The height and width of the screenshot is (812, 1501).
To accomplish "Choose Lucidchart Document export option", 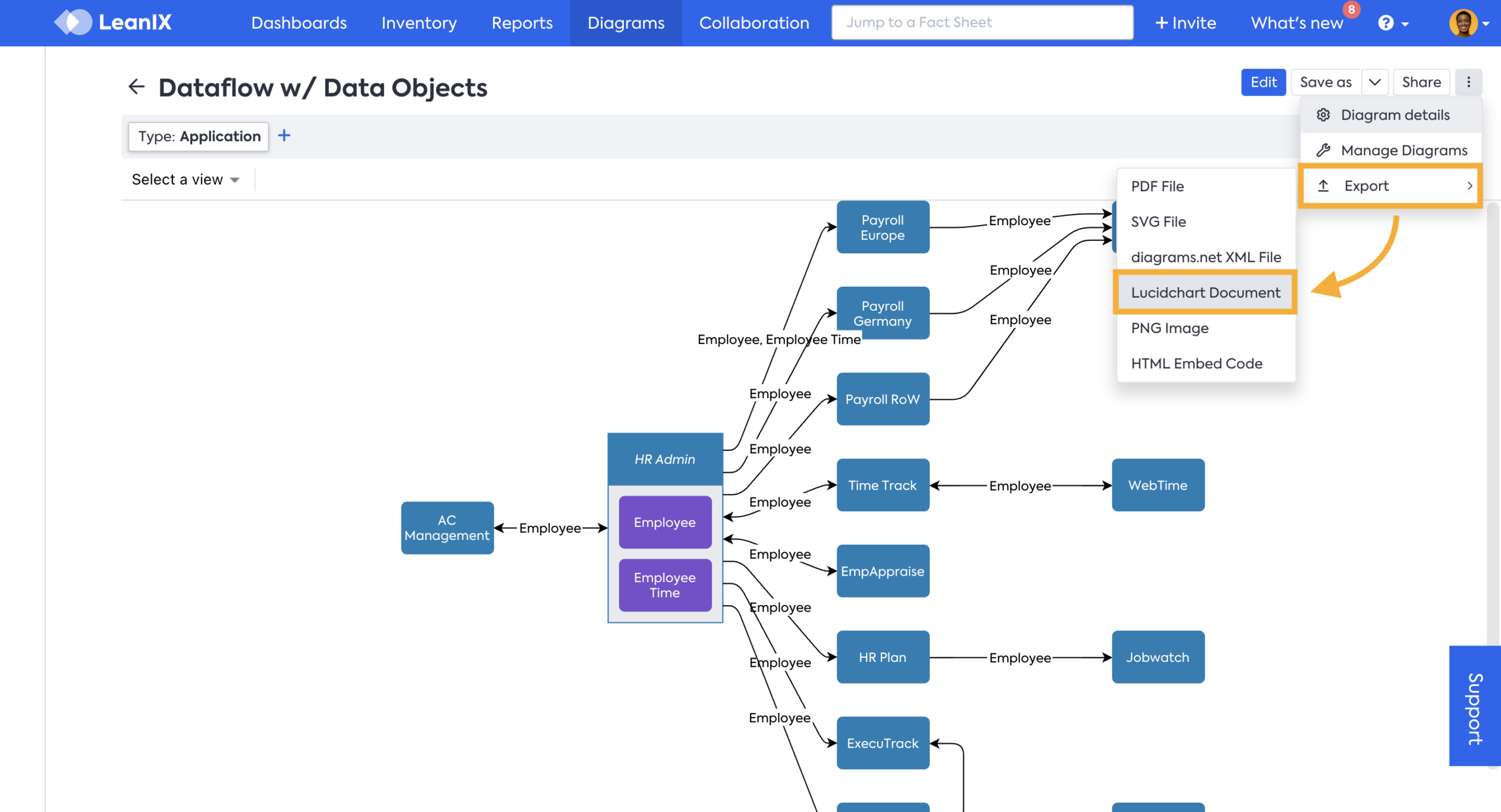I will 1205,292.
